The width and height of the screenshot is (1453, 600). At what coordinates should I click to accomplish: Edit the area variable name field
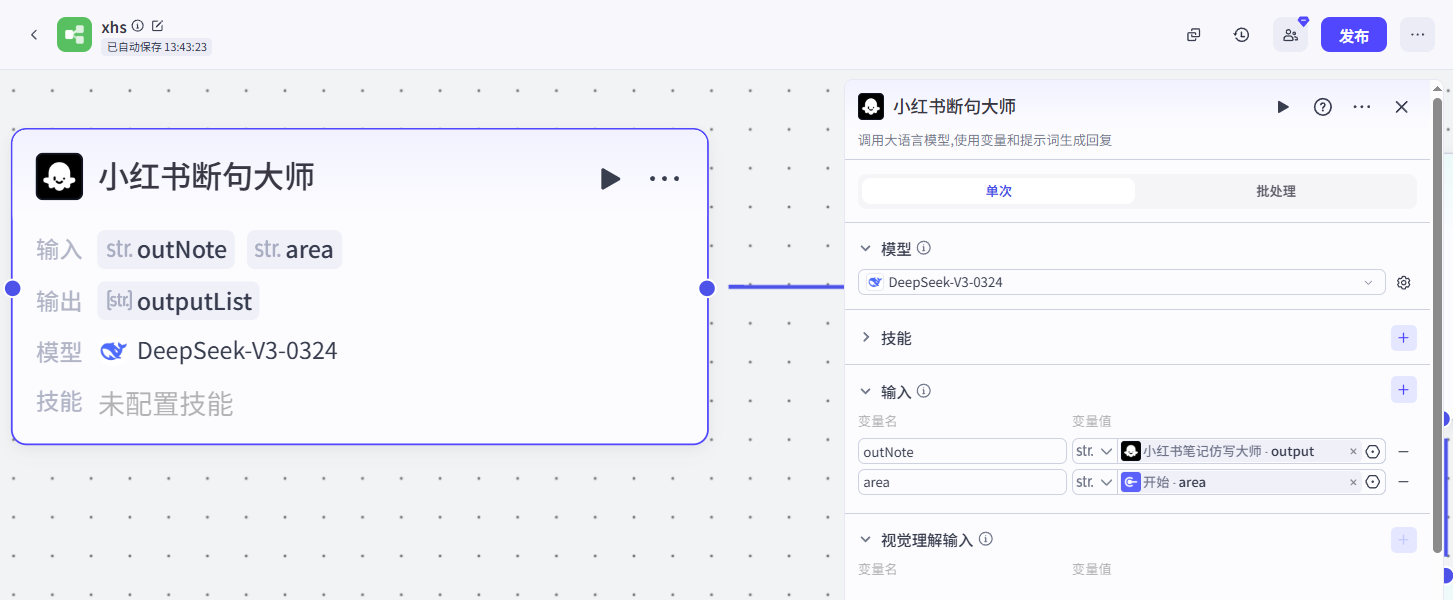click(963, 482)
